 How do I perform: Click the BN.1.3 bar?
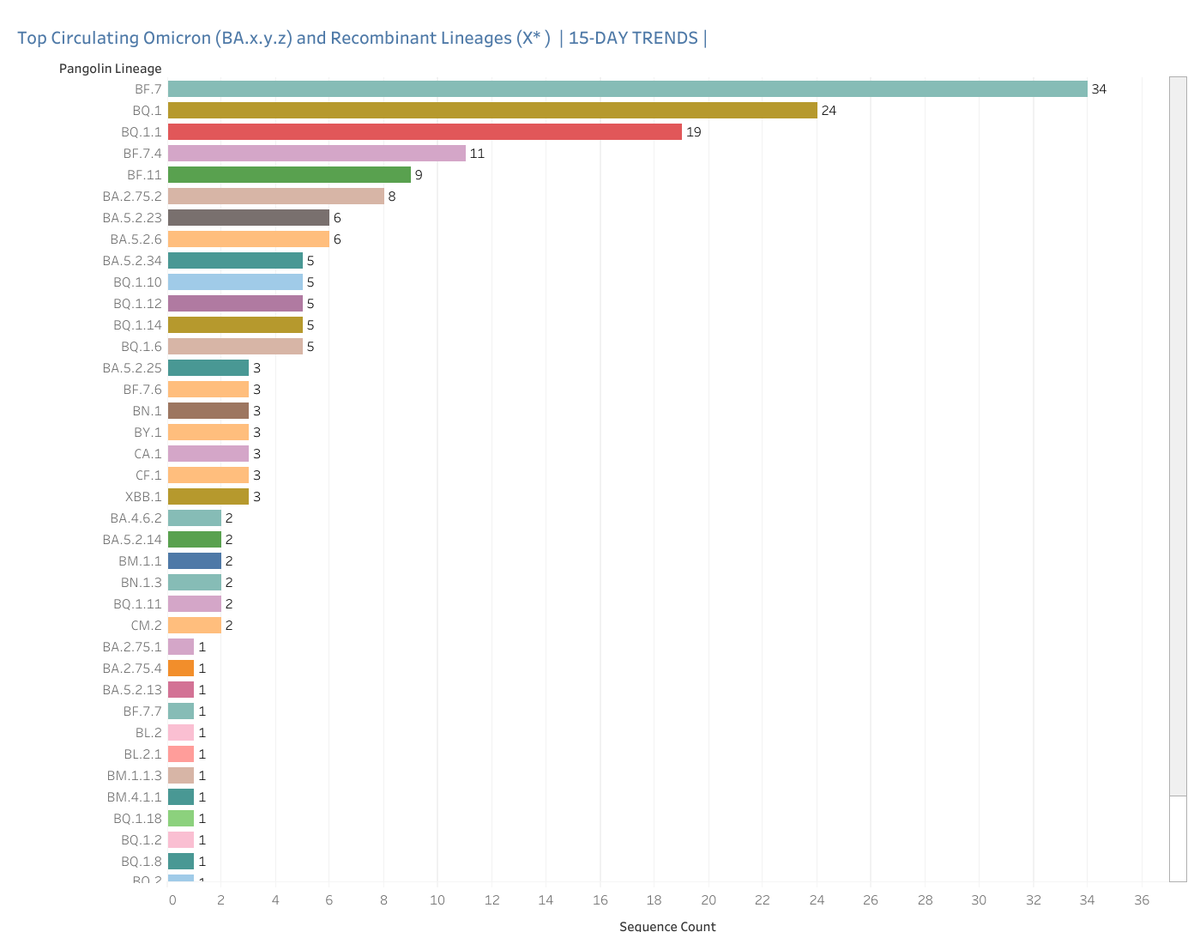tap(195, 583)
